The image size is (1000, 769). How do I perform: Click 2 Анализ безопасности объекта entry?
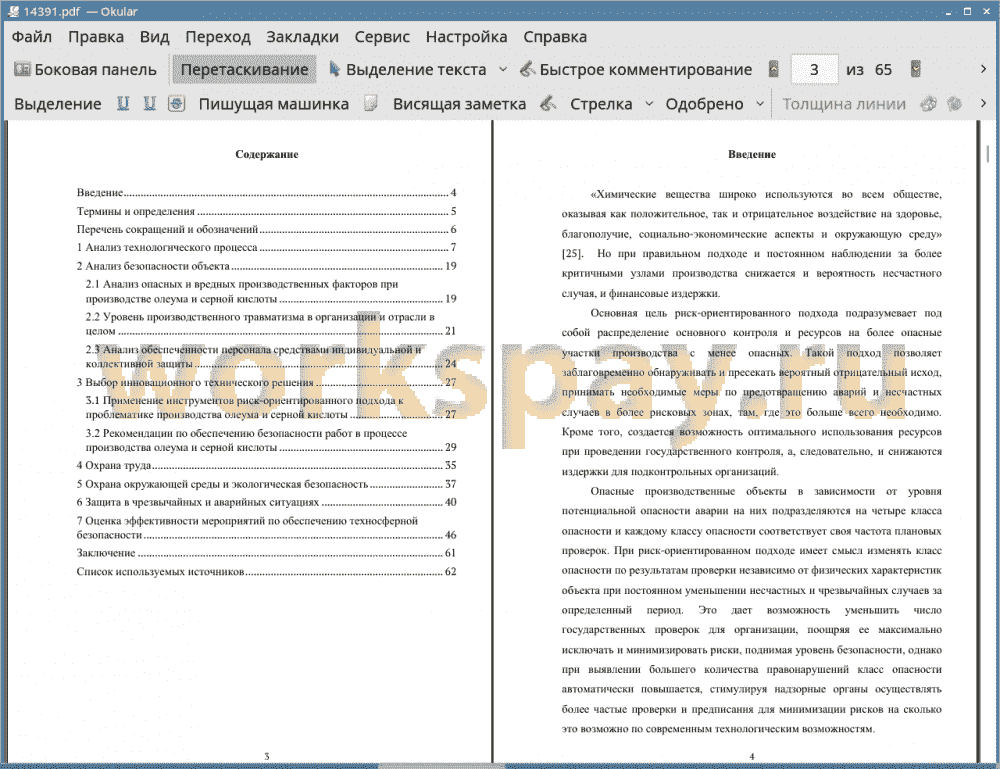click(267, 266)
